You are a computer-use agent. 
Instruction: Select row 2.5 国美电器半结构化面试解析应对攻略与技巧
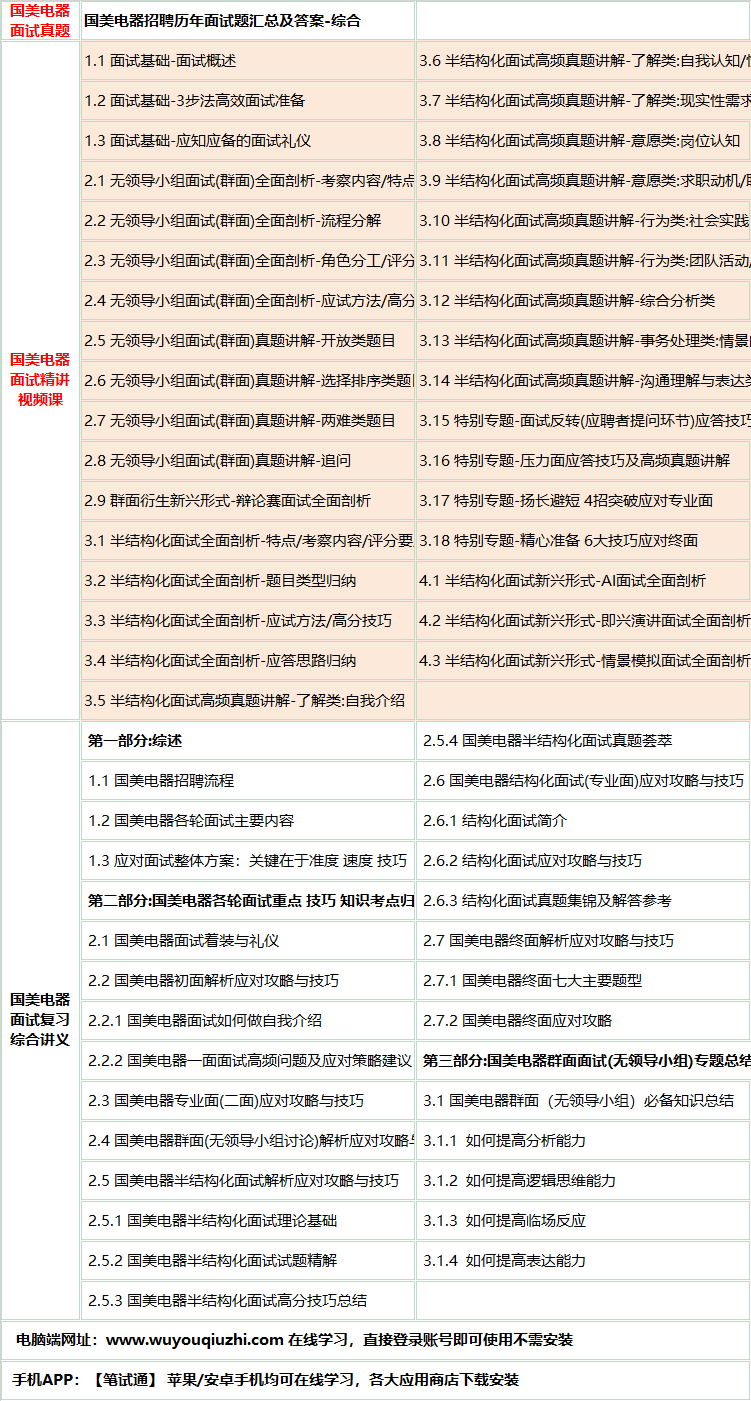(248, 1180)
